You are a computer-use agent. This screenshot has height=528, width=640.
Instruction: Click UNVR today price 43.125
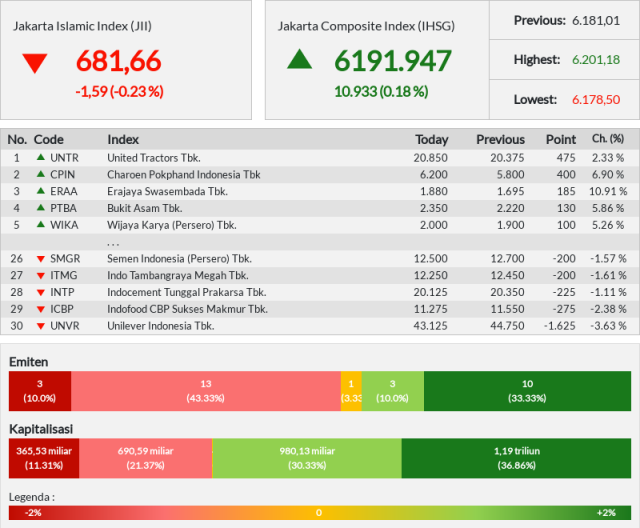(431, 326)
